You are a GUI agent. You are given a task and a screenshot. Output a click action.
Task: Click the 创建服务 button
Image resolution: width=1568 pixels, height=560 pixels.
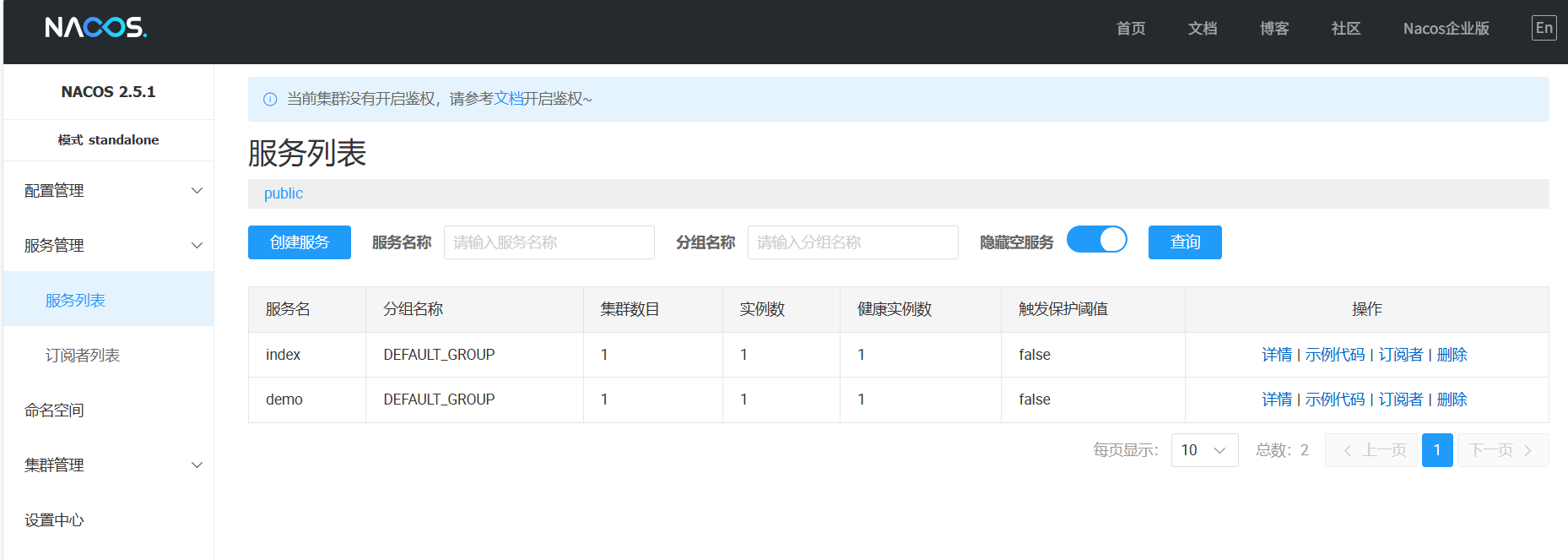300,242
